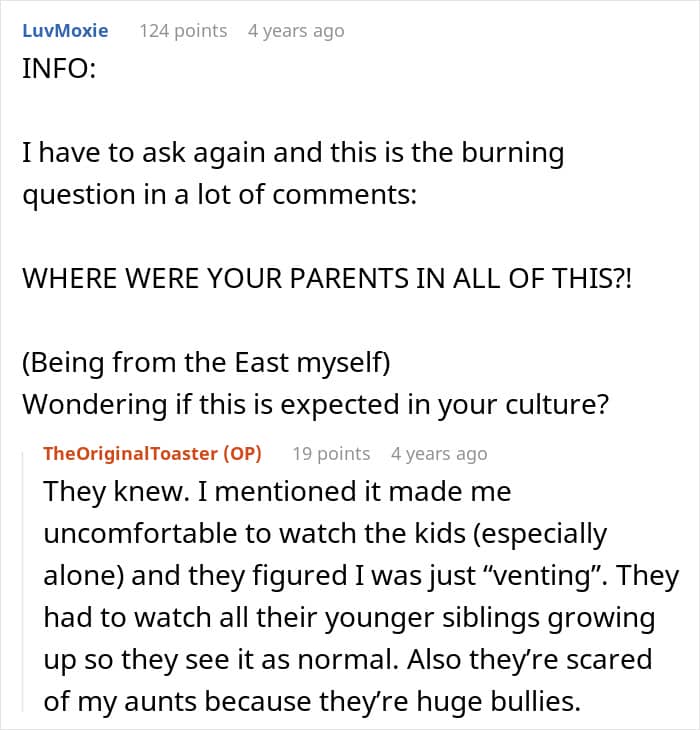
Task: Click 'Wondering if this is expected in your culture?'
Action: pyautogui.click(x=316, y=405)
